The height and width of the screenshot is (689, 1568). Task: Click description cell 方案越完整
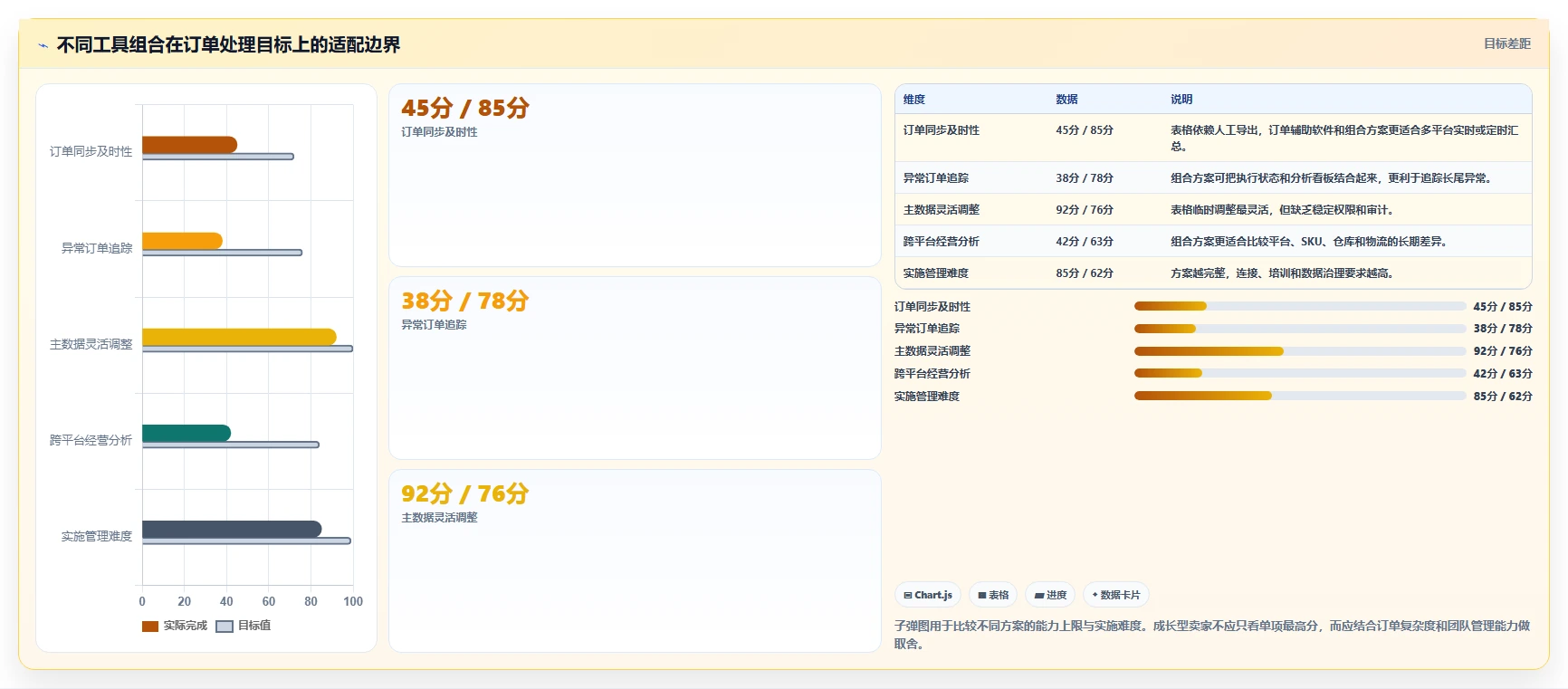coord(1282,273)
